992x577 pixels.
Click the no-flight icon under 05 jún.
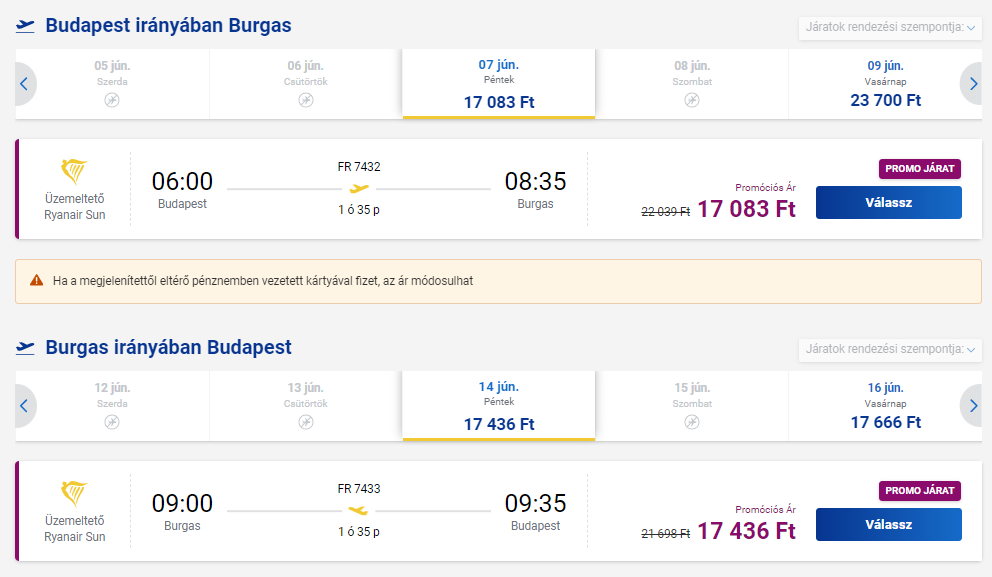112,100
